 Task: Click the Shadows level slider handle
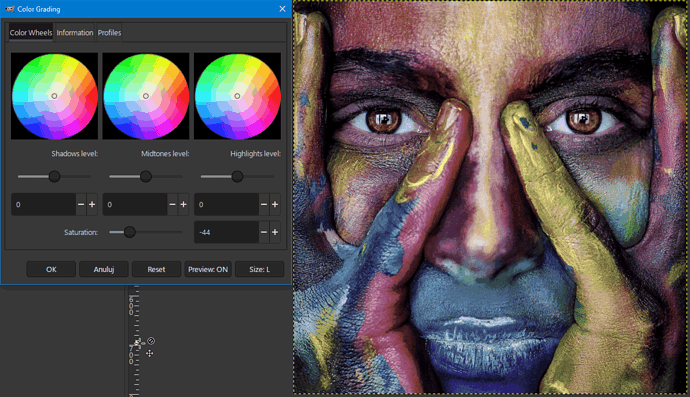tap(54, 176)
